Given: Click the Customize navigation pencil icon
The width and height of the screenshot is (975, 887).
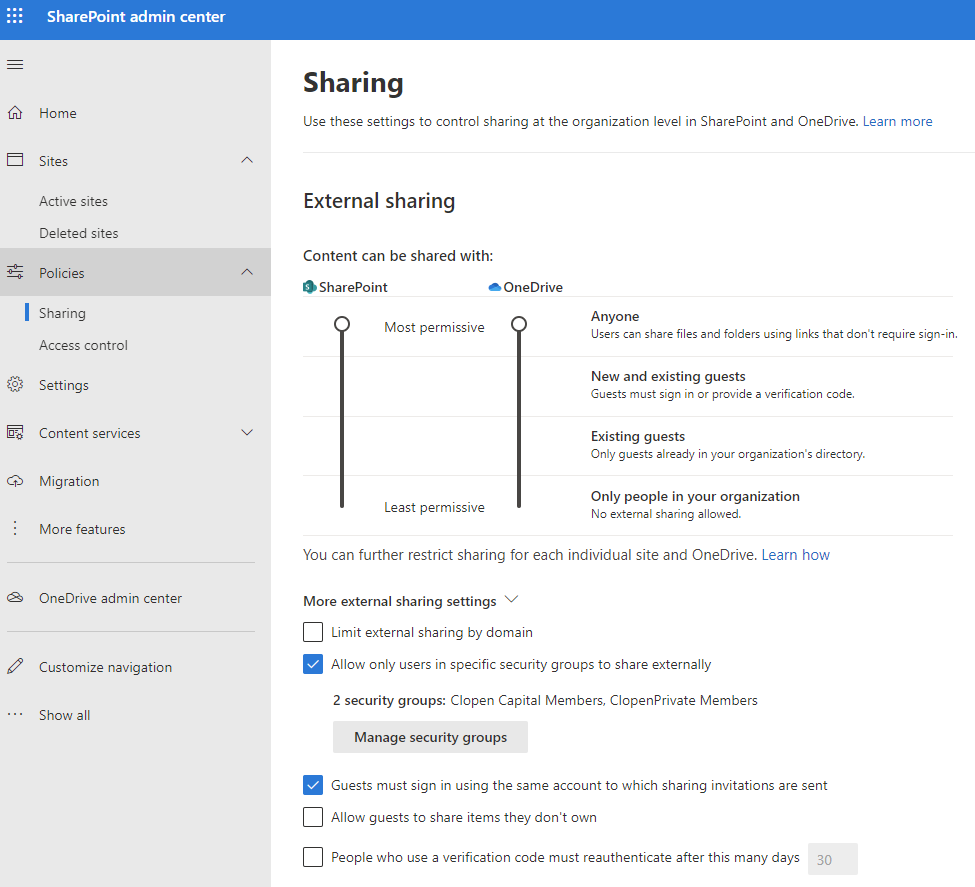Looking at the screenshot, I should pyautogui.click(x=15, y=666).
